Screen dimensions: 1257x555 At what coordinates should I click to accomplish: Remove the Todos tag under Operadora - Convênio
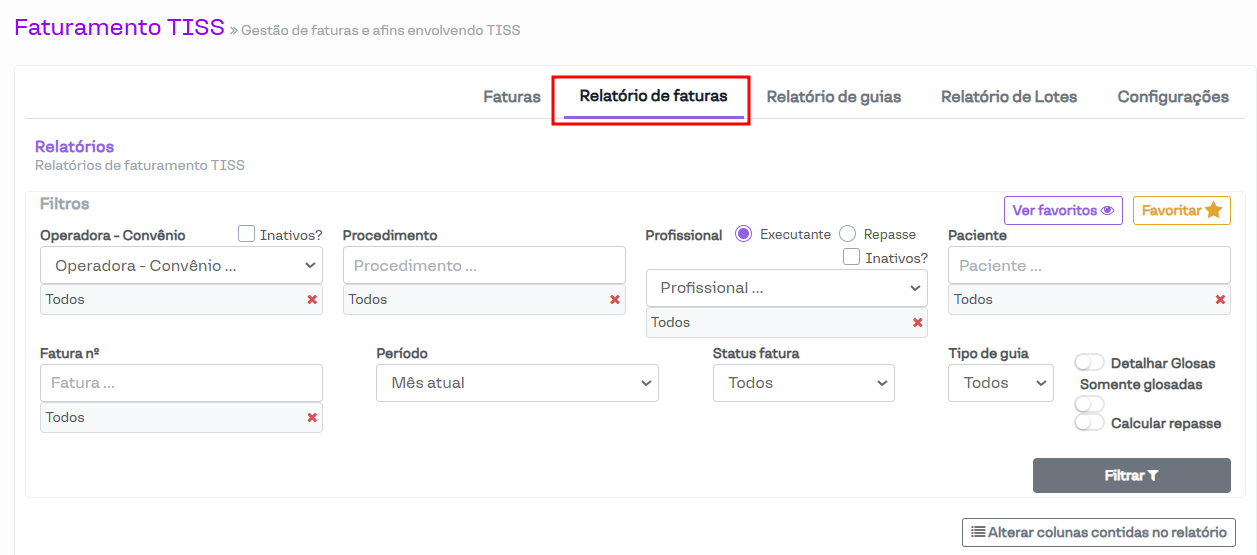coord(312,300)
